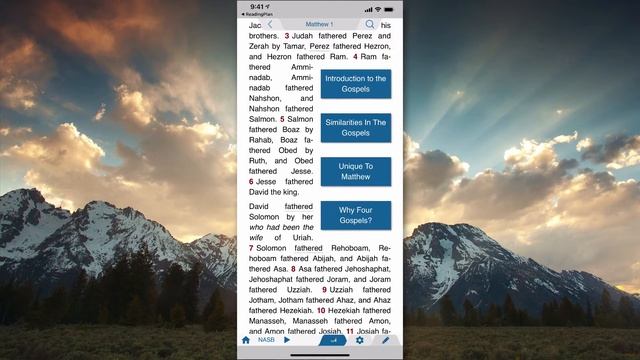Tap verse number 11 before Josiah

[x=350, y=331]
